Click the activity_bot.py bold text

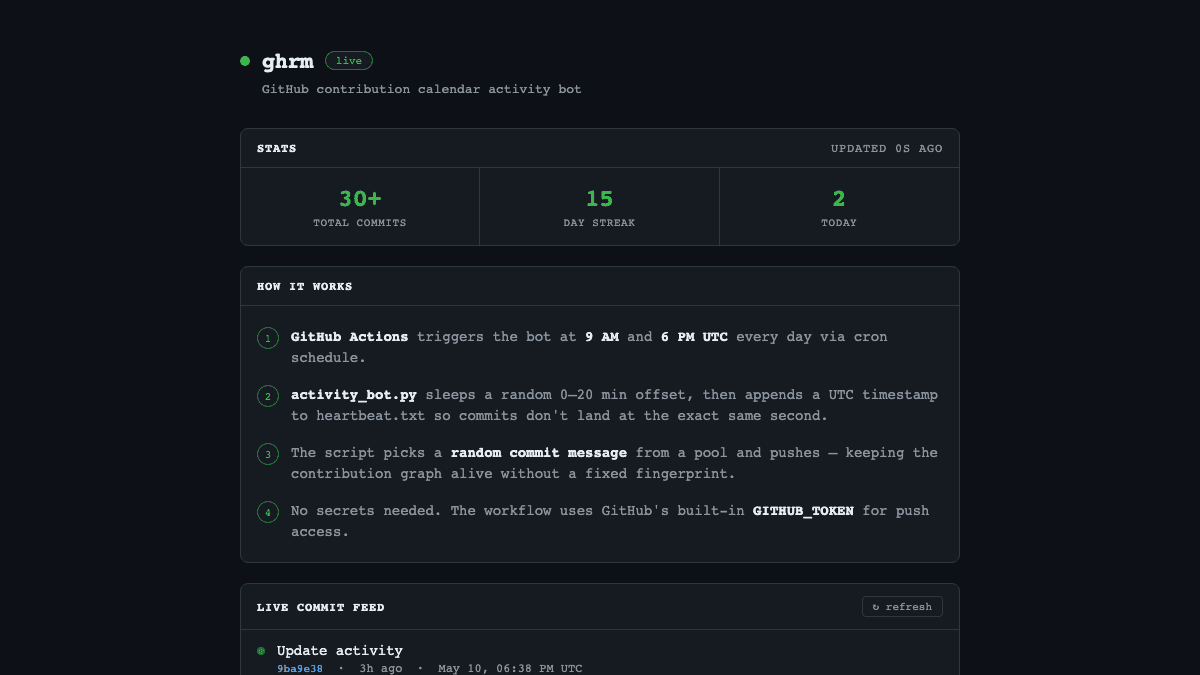coord(354,395)
